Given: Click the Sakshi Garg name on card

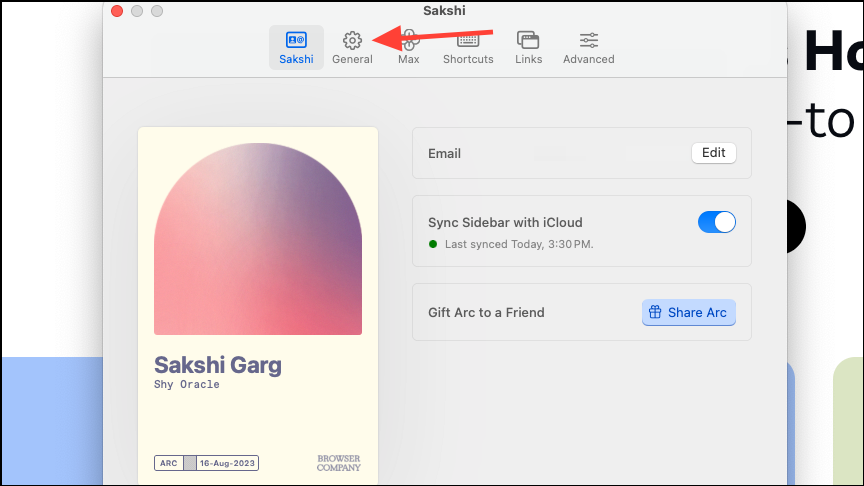Looking at the screenshot, I should click(x=218, y=365).
